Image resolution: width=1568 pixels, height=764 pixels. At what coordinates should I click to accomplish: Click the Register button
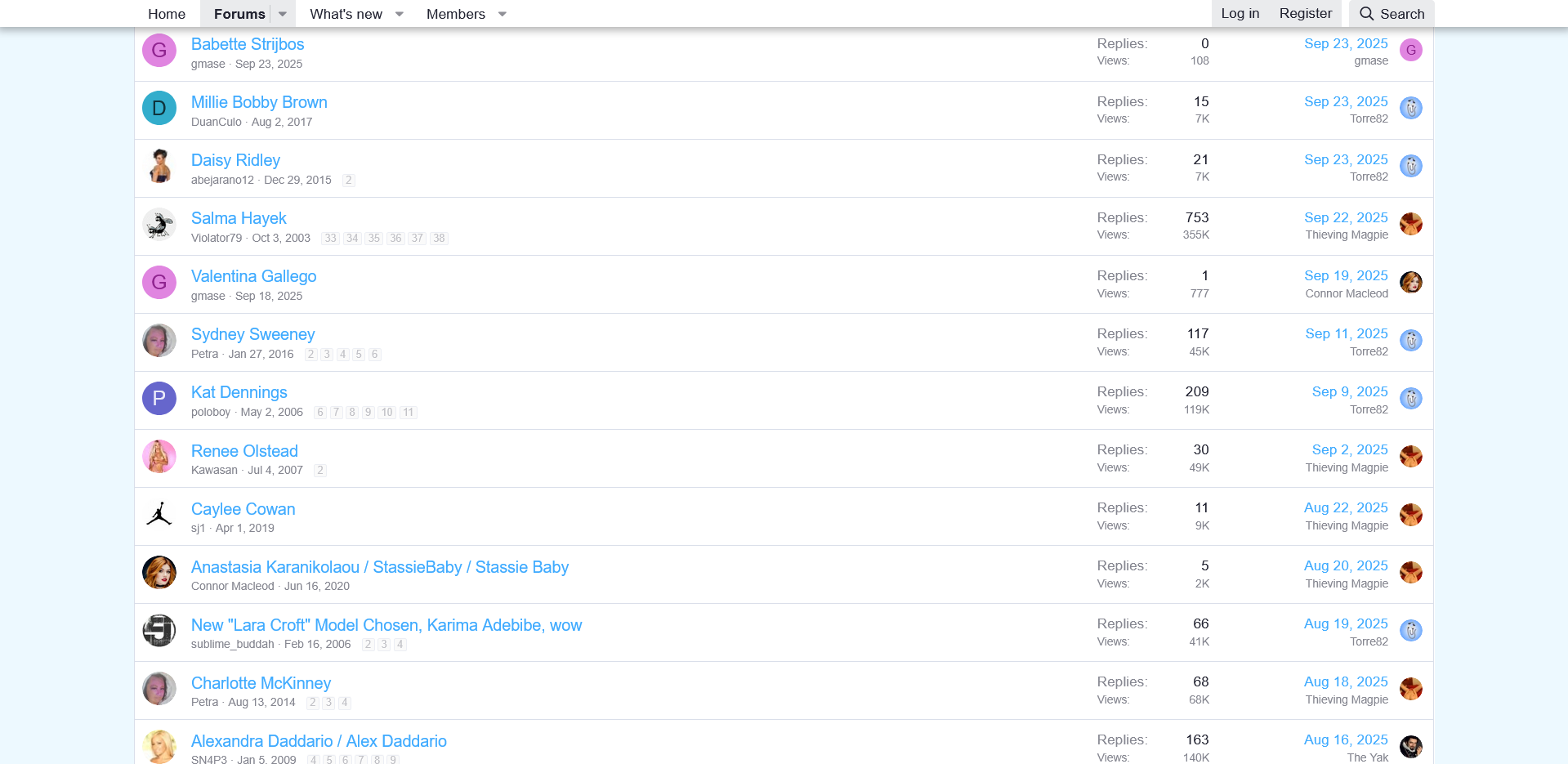tap(1305, 13)
